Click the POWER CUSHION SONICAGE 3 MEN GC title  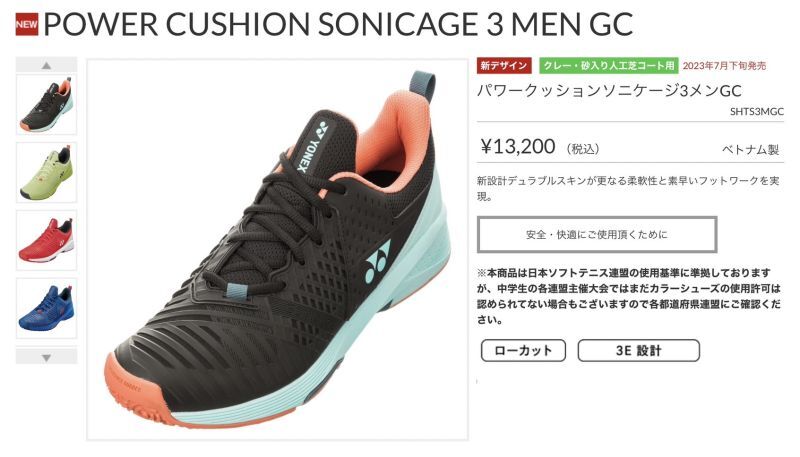tap(338, 24)
